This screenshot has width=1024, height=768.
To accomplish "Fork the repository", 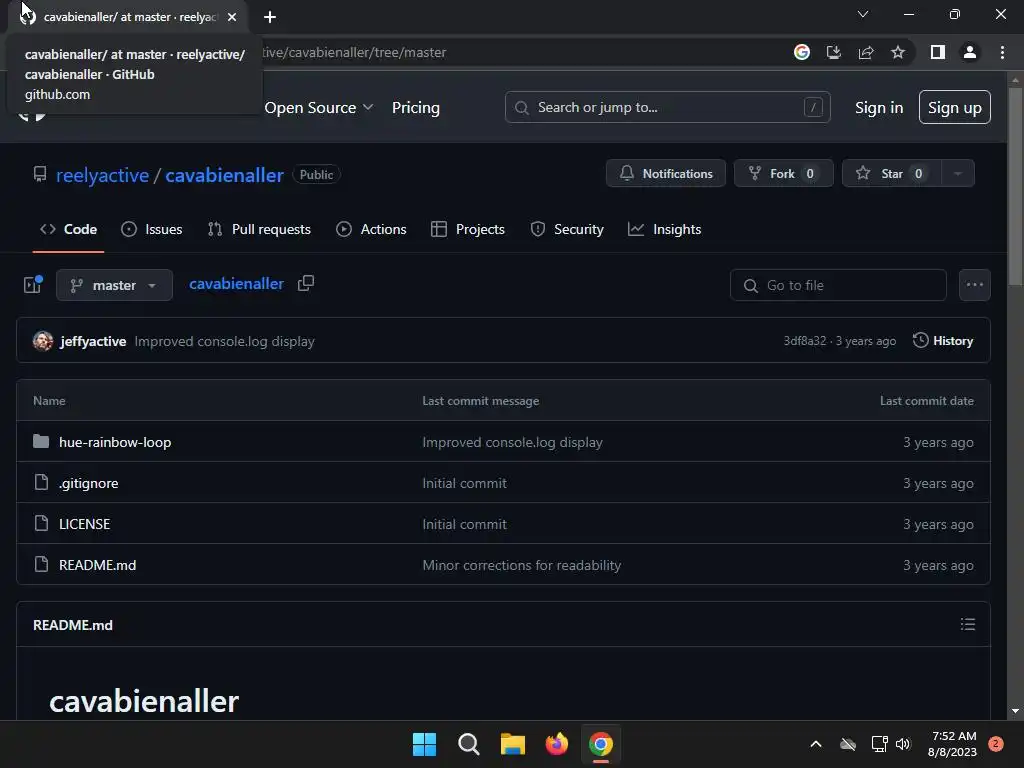I will tap(784, 174).
